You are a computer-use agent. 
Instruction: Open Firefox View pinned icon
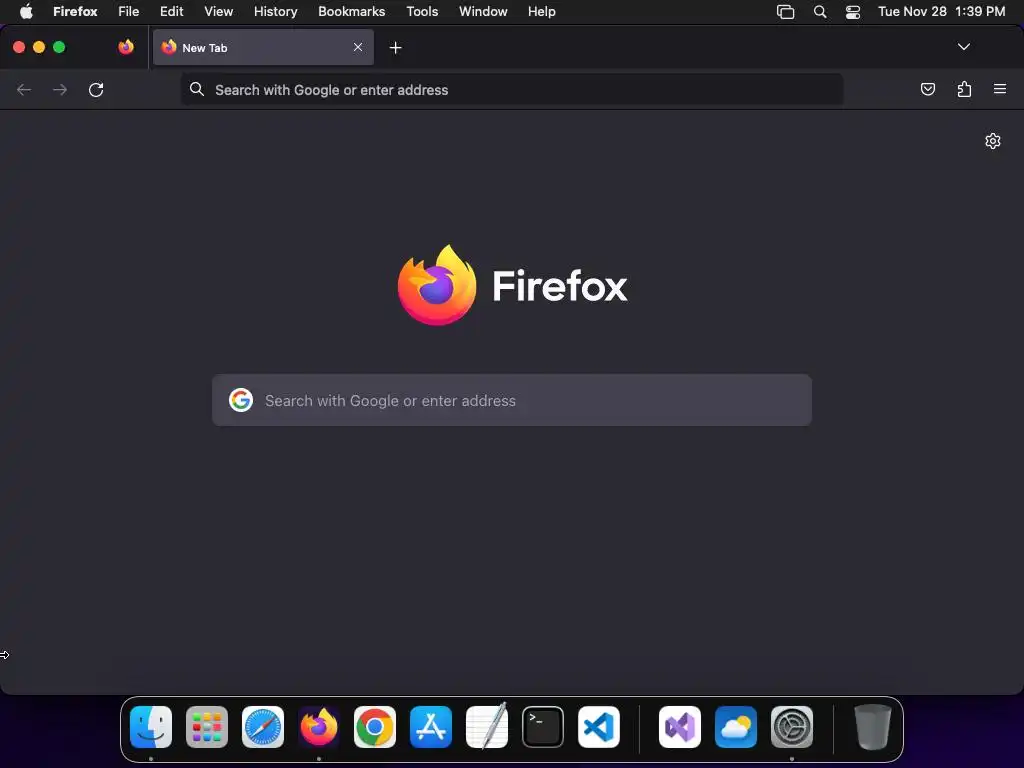pos(126,47)
